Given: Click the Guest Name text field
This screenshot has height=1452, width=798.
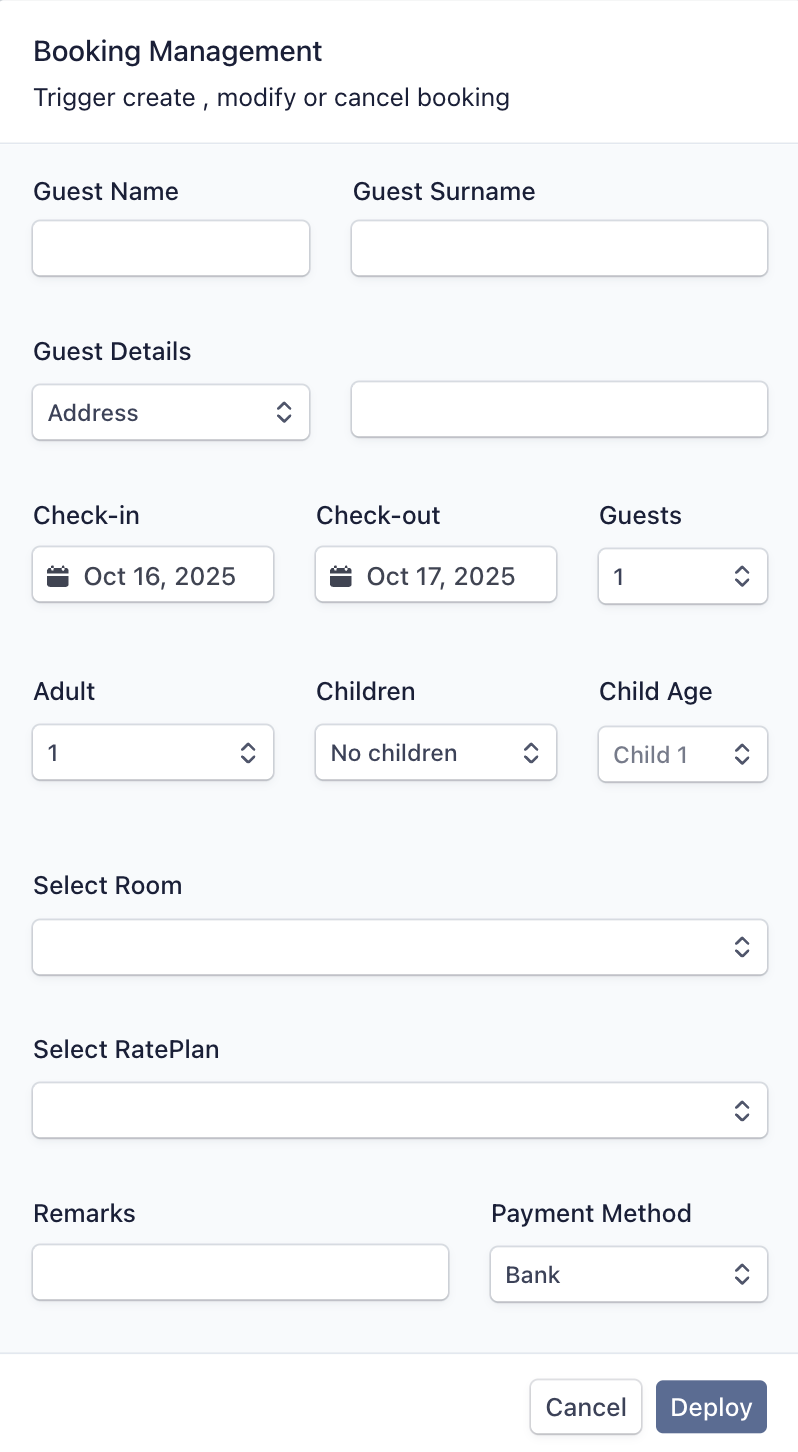Looking at the screenshot, I should point(171,249).
